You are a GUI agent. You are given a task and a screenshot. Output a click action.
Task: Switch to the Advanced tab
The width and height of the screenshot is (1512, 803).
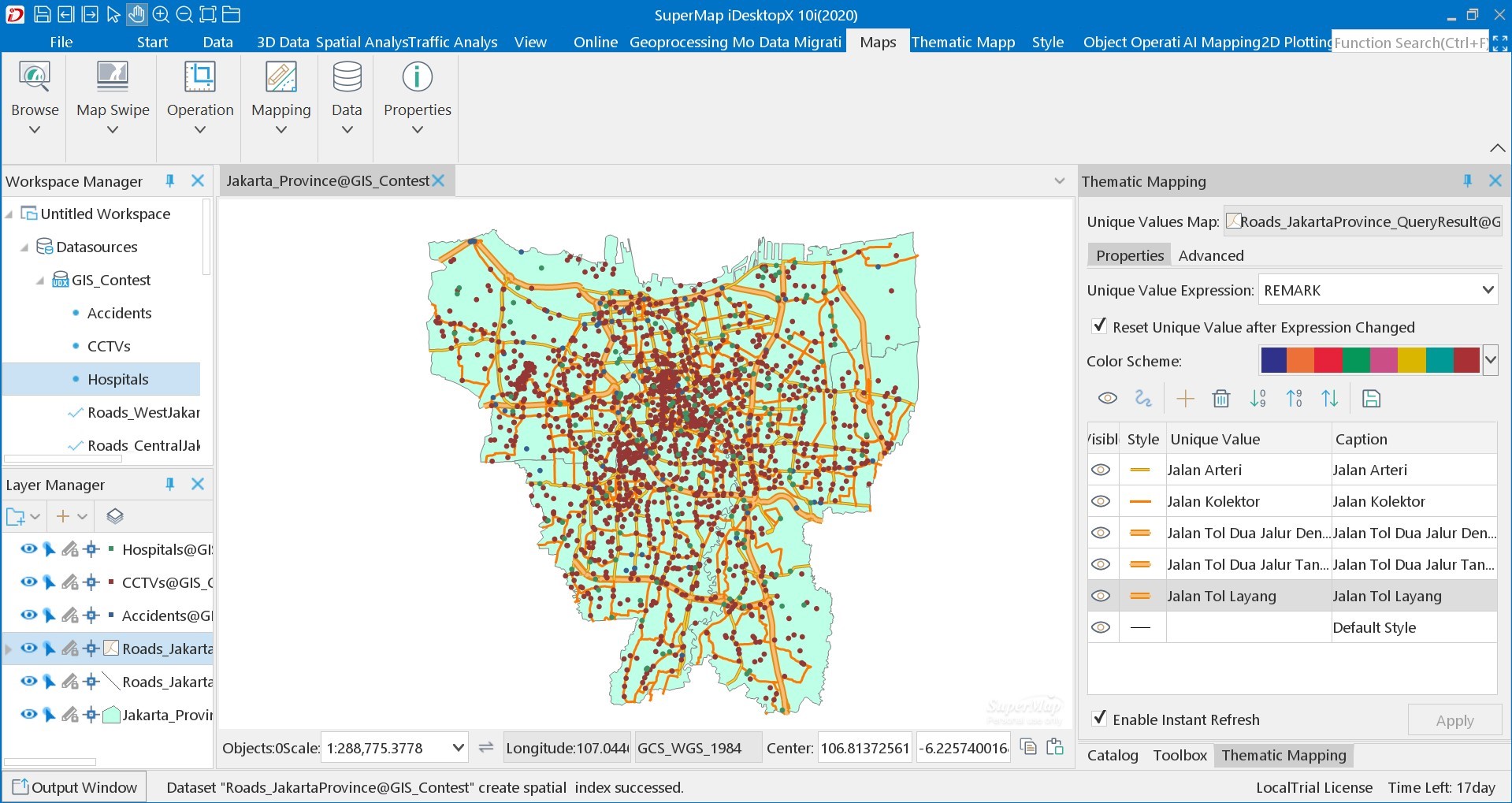[1210, 255]
